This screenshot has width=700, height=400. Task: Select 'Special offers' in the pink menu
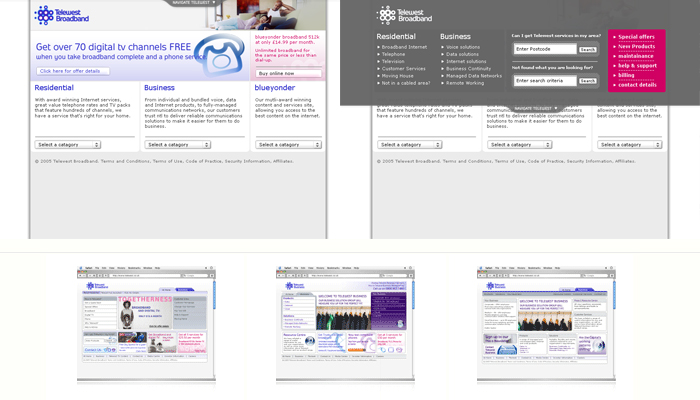pos(636,37)
